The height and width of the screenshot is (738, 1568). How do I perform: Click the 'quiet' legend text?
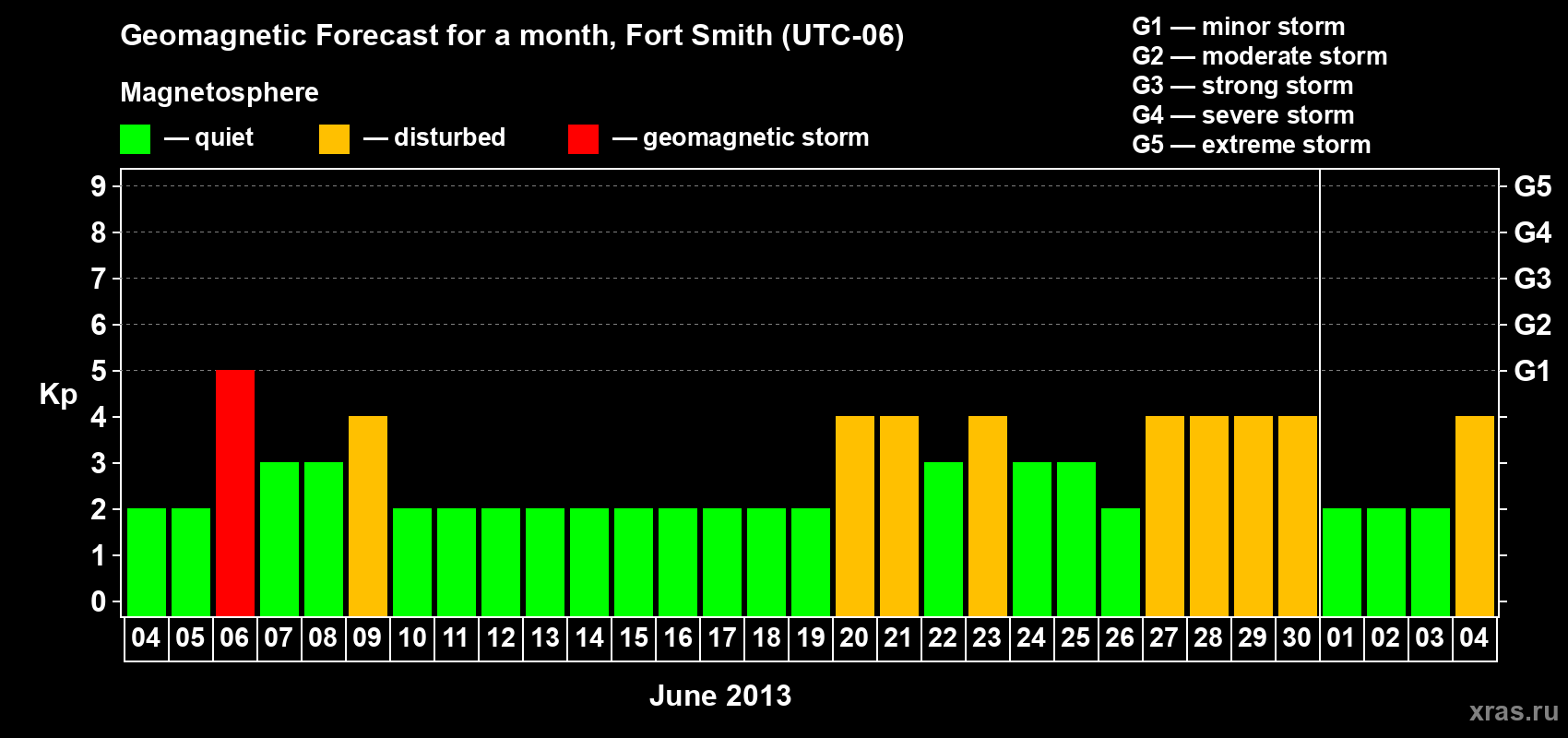coord(224,138)
